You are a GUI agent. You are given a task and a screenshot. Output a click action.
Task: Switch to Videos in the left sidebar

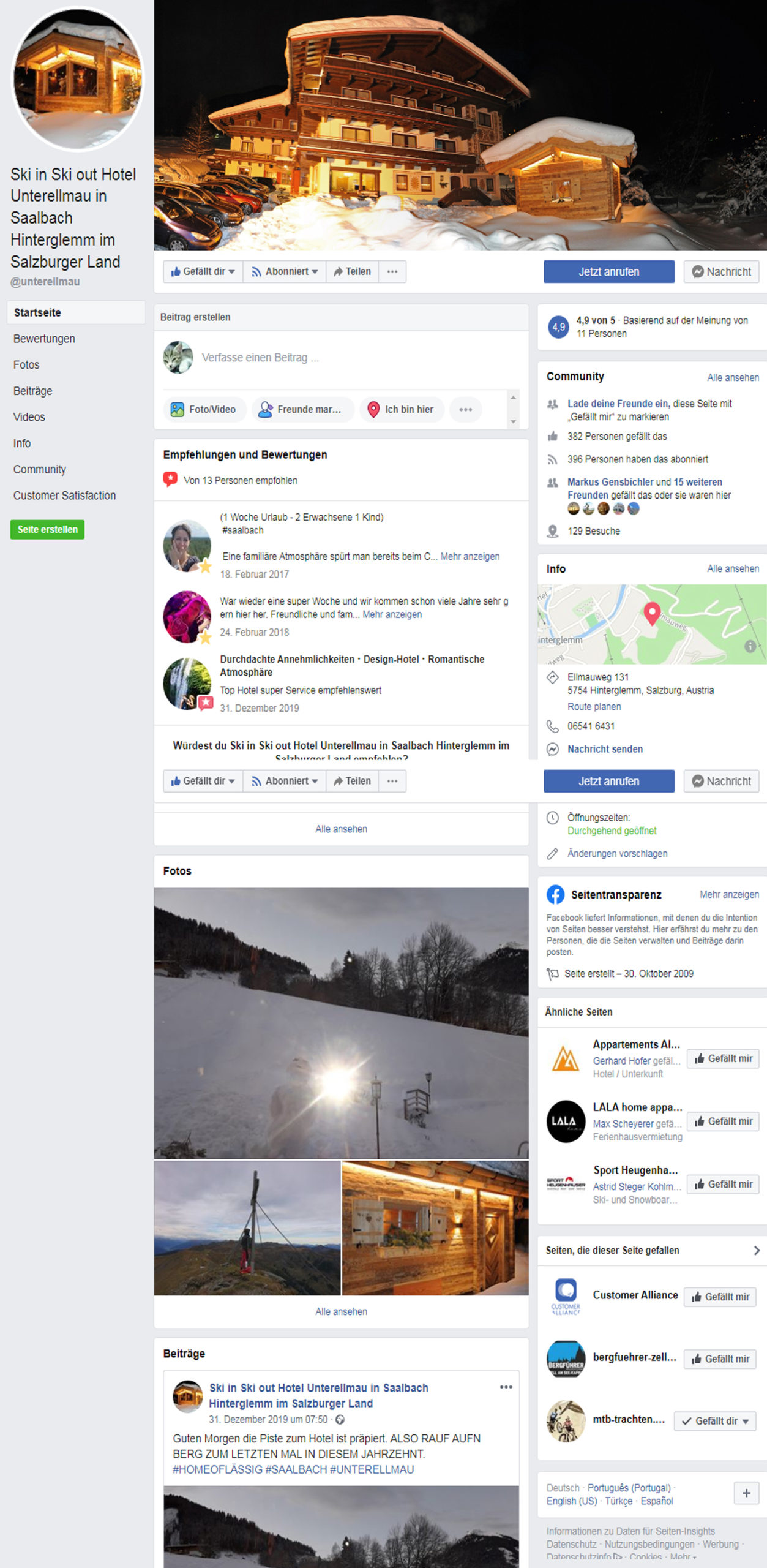click(29, 417)
